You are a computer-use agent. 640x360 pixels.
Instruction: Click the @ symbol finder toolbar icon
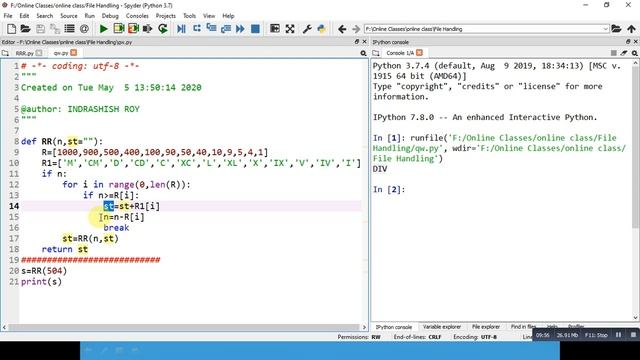coord(84,29)
